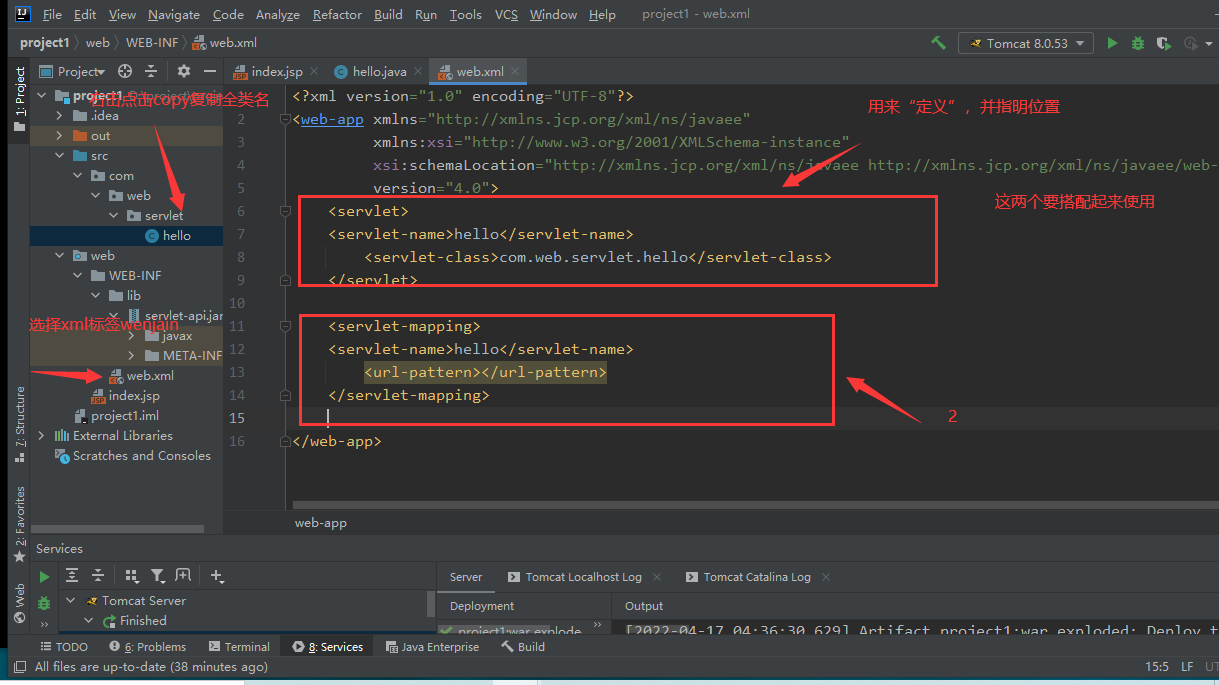Open the Navigate menu
The image size is (1219, 685).
(173, 14)
